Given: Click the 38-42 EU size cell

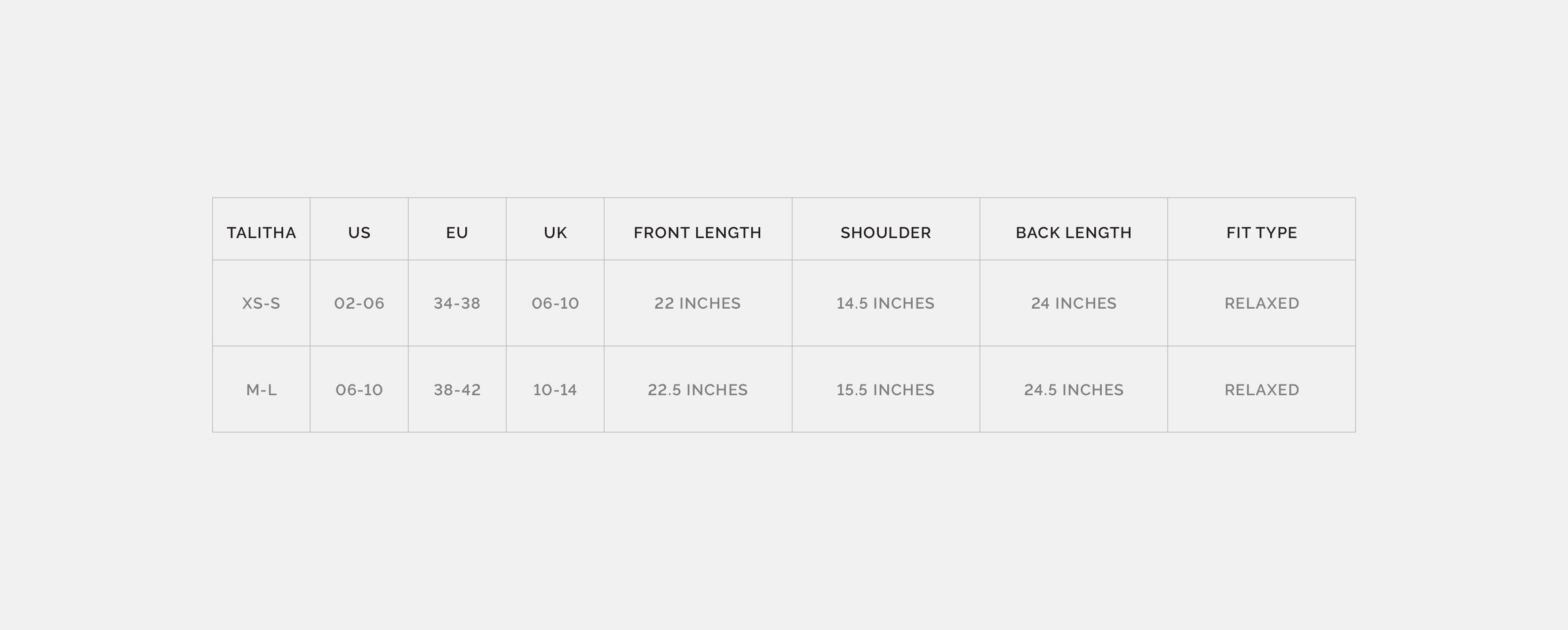Looking at the screenshot, I should tap(457, 390).
